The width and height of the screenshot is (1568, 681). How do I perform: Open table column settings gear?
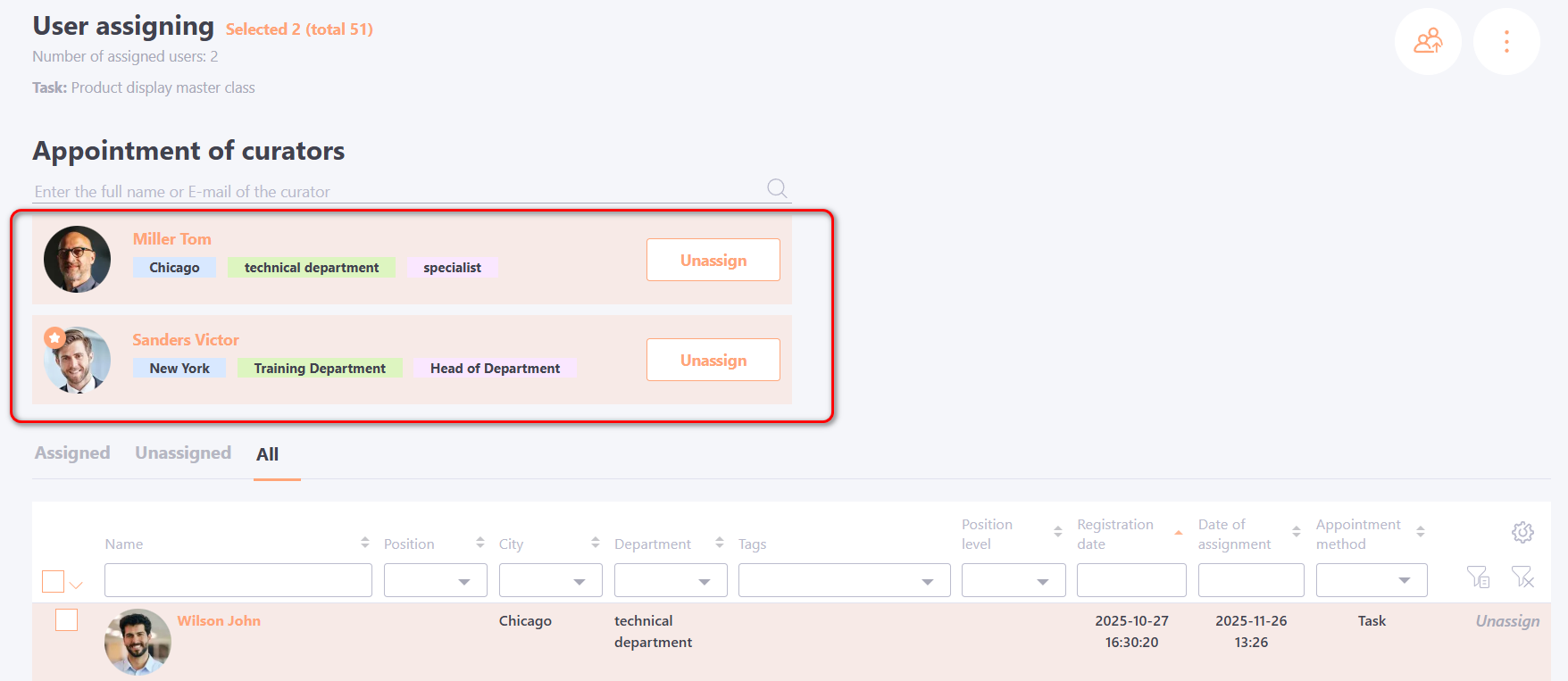1522,533
